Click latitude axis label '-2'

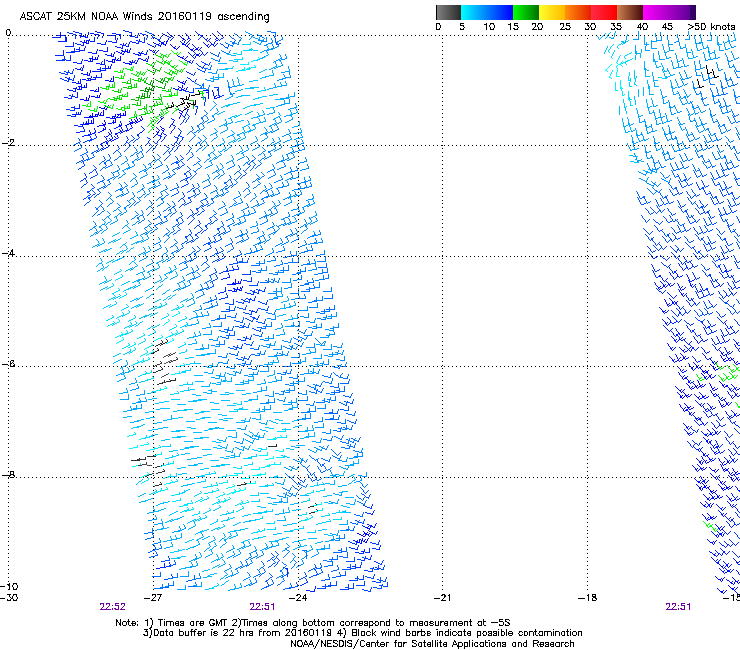coord(8,143)
